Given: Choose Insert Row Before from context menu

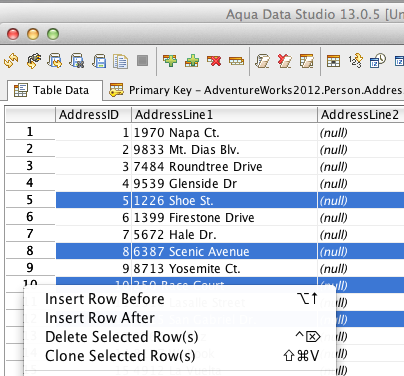Looking at the screenshot, I should click(x=180, y=299).
